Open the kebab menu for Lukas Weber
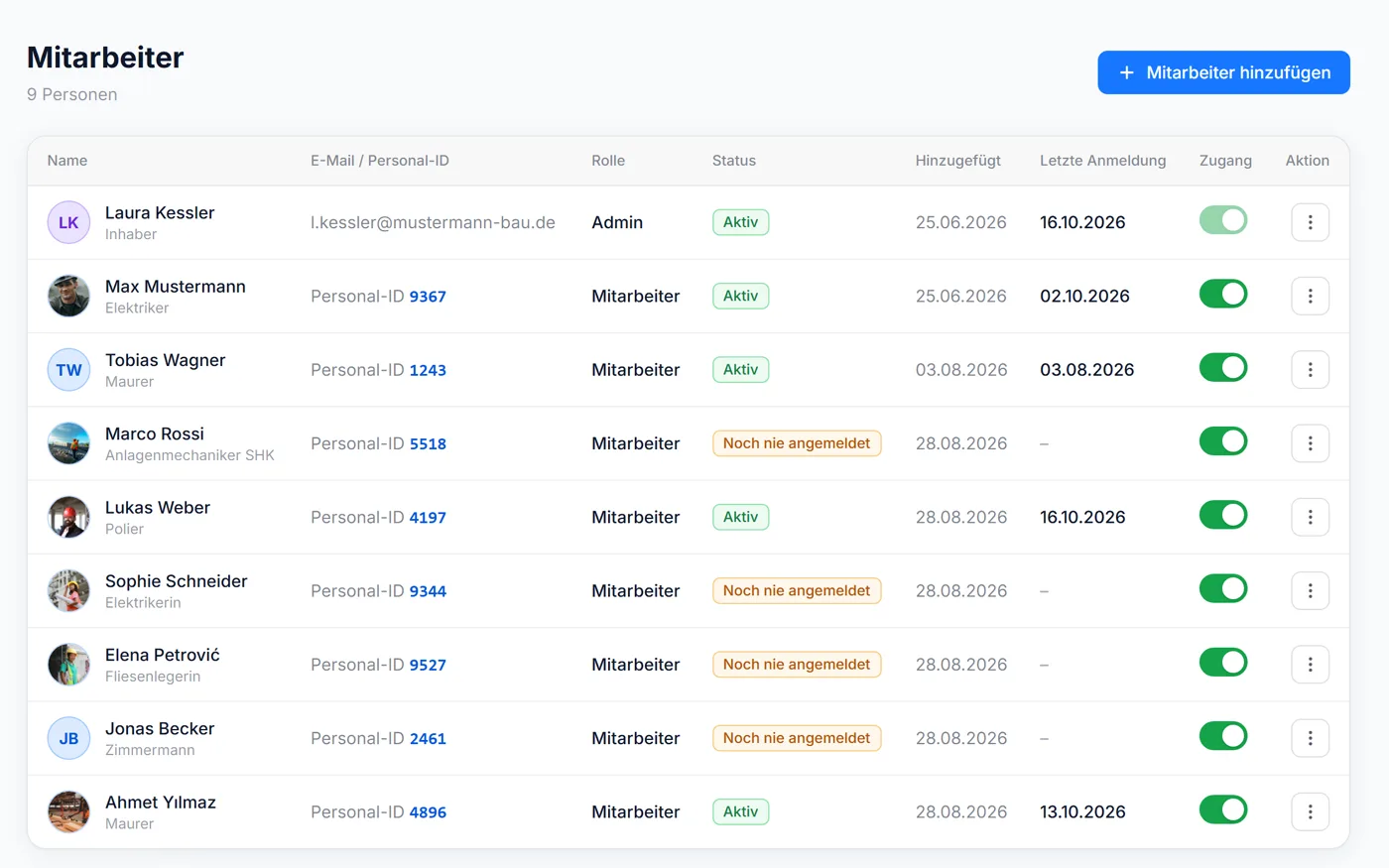This screenshot has width=1389, height=868. coord(1310,517)
